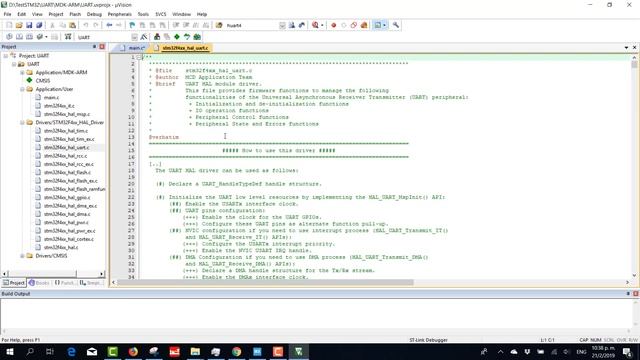Select stm32f4xx_hal_gpio.c in the project tree
Screen dimensions: 640x360
[x=67, y=198]
